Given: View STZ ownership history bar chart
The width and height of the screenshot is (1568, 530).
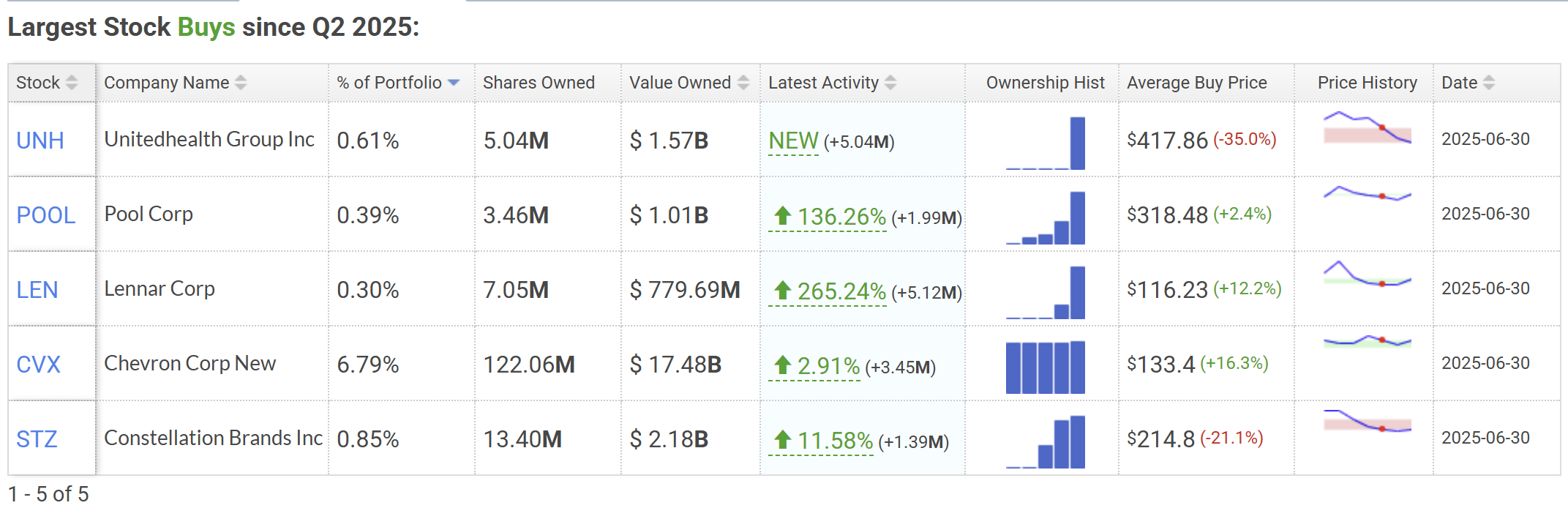Looking at the screenshot, I should (1046, 442).
